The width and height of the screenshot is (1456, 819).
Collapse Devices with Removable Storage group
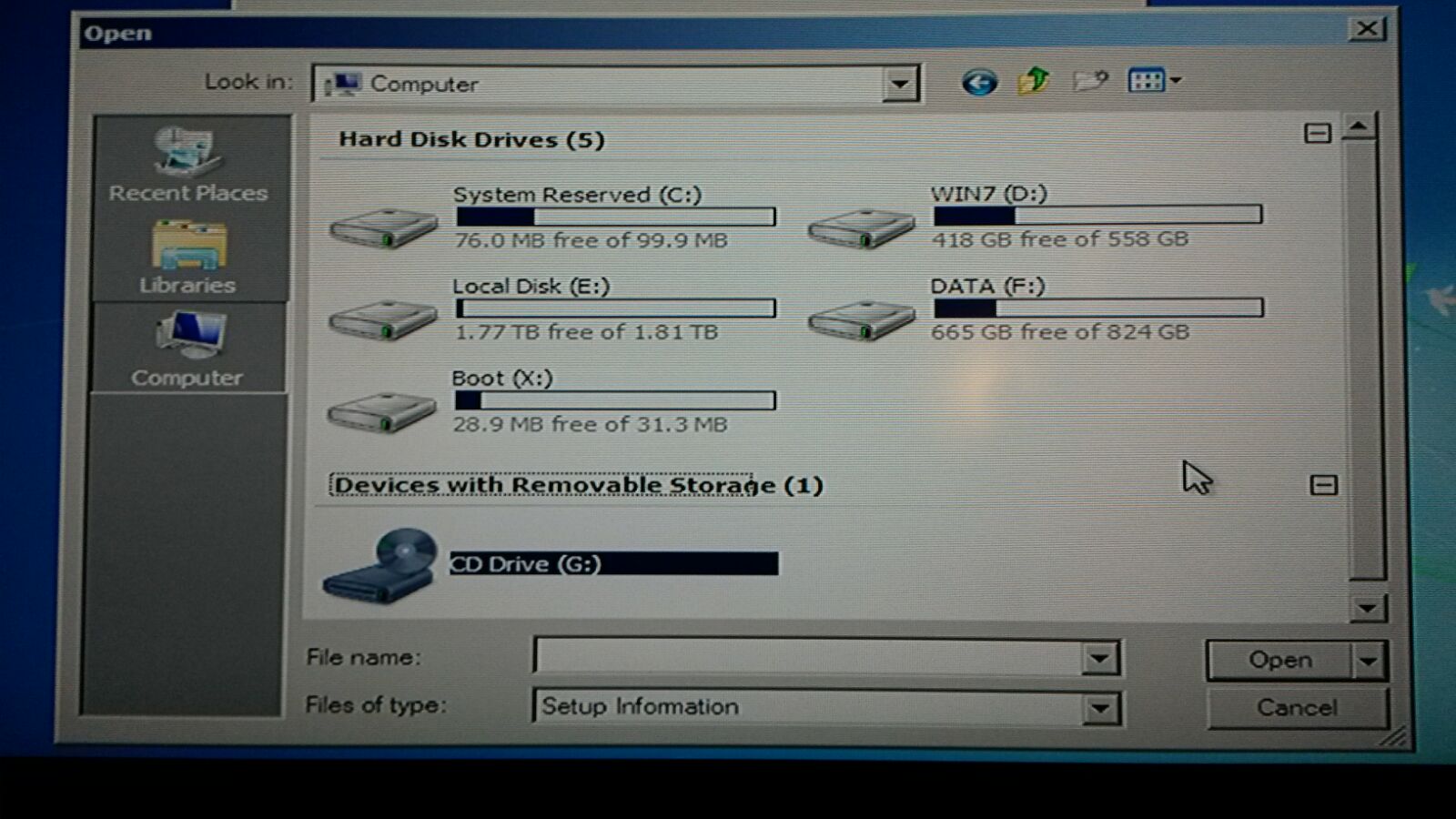click(1323, 484)
